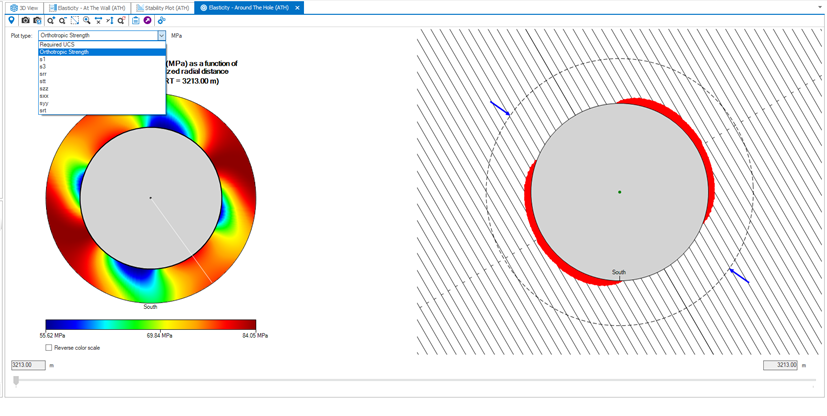The image size is (827, 416).
Task: Select s1 in the plot type list
Action: click(43, 59)
